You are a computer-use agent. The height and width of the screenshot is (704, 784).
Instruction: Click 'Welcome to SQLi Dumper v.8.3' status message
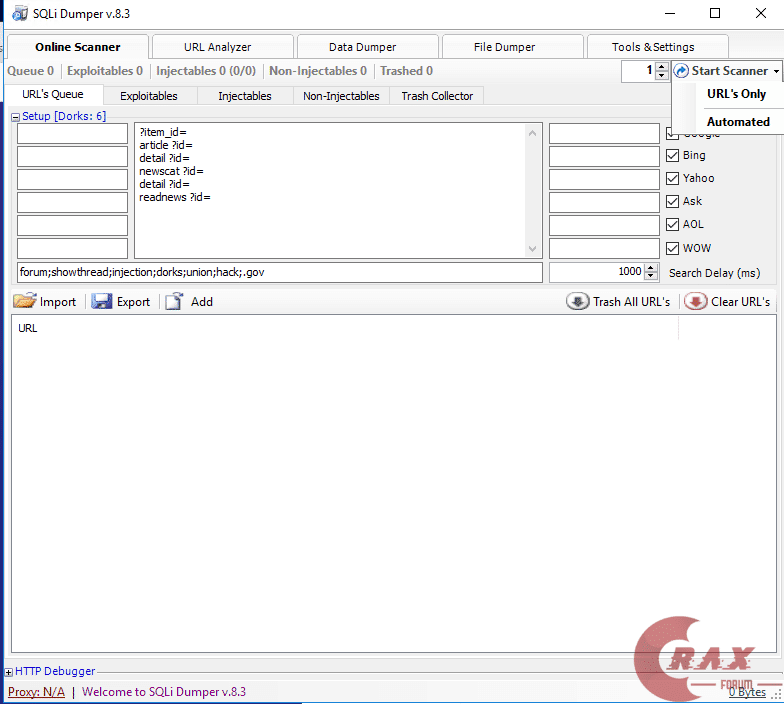pos(164,692)
